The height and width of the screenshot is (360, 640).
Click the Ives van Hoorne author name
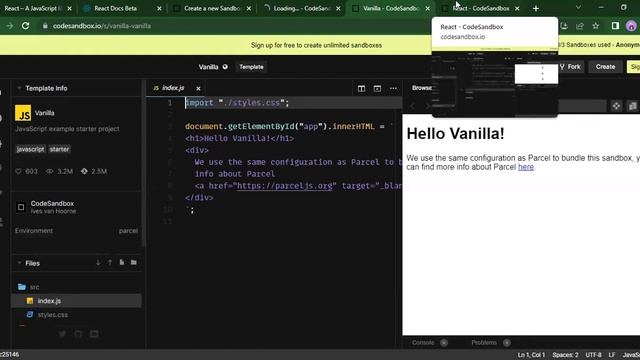click(x=53, y=211)
